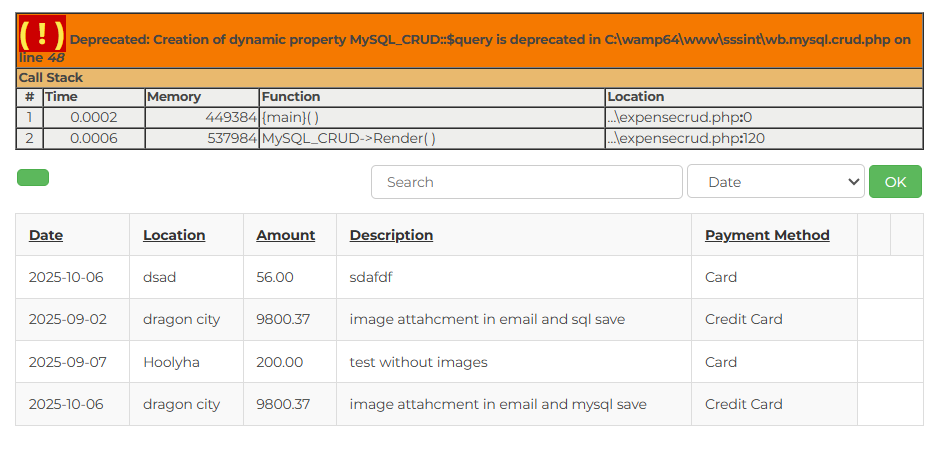This screenshot has height=453, width=940.
Task: Click the MySQL_CRUD->Render() call stack entry
Action: coord(349,138)
